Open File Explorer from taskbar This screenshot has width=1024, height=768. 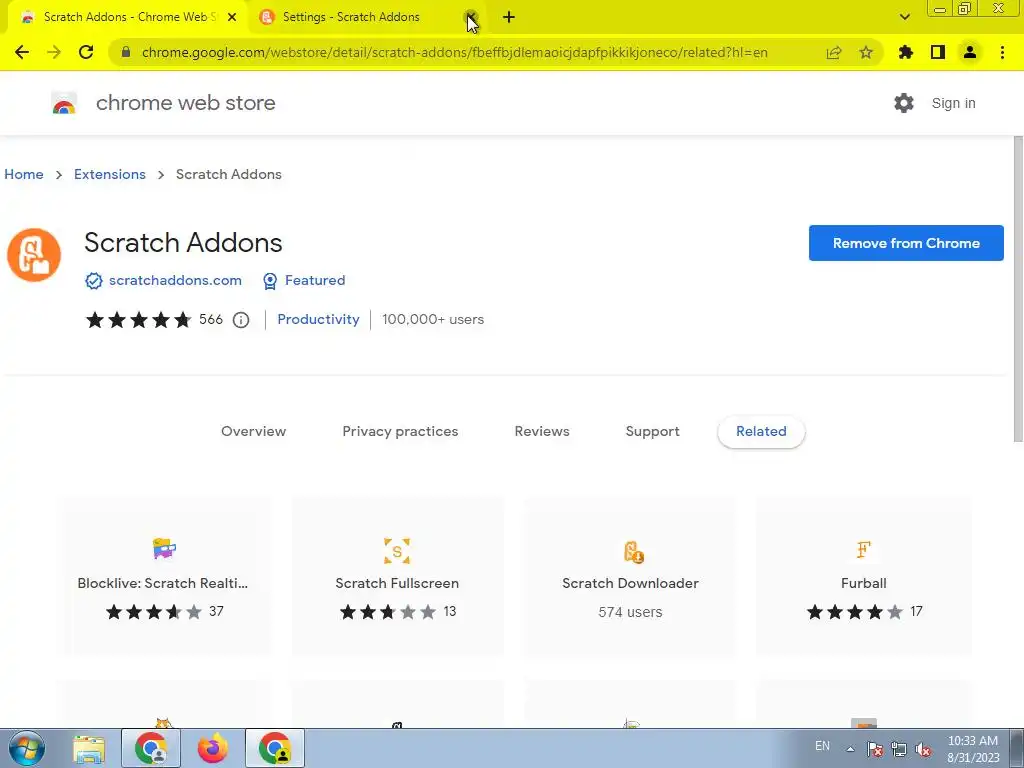tap(89, 748)
